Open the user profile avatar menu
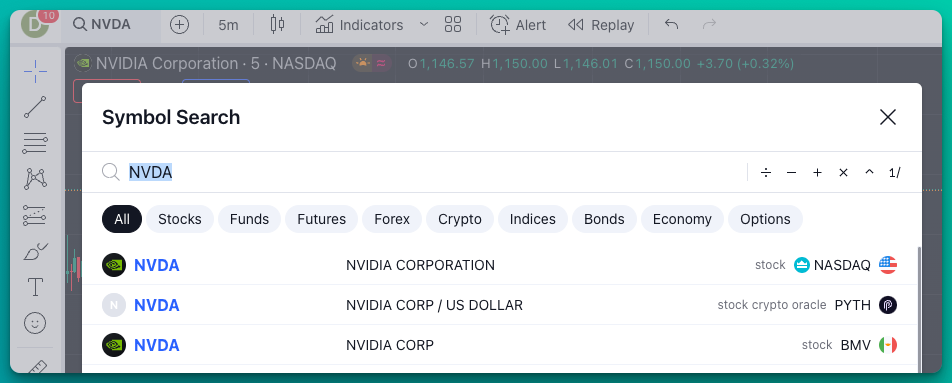The height and width of the screenshot is (383, 952). pos(35,24)
